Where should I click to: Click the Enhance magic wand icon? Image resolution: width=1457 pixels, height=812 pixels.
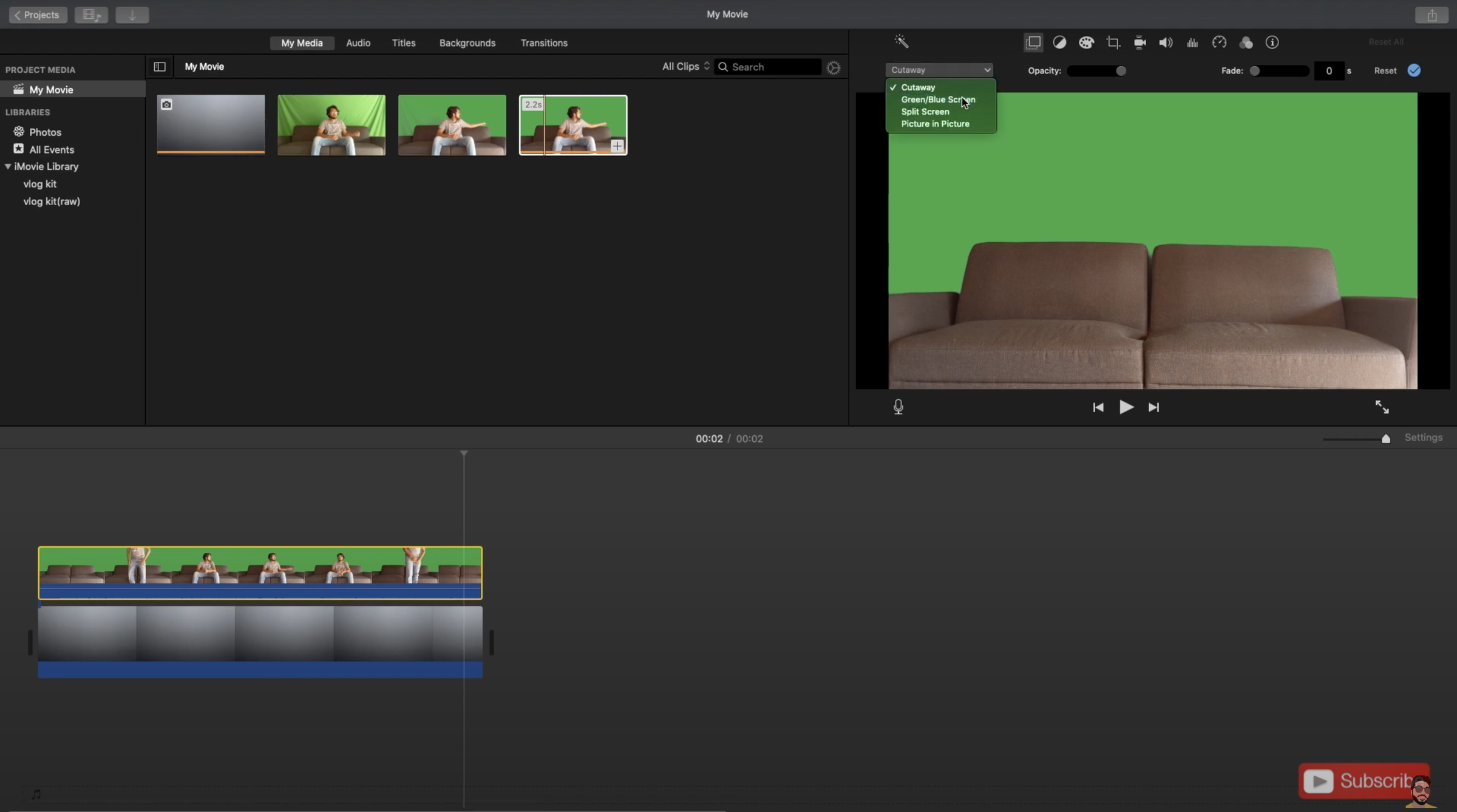(x=902, y=41)
